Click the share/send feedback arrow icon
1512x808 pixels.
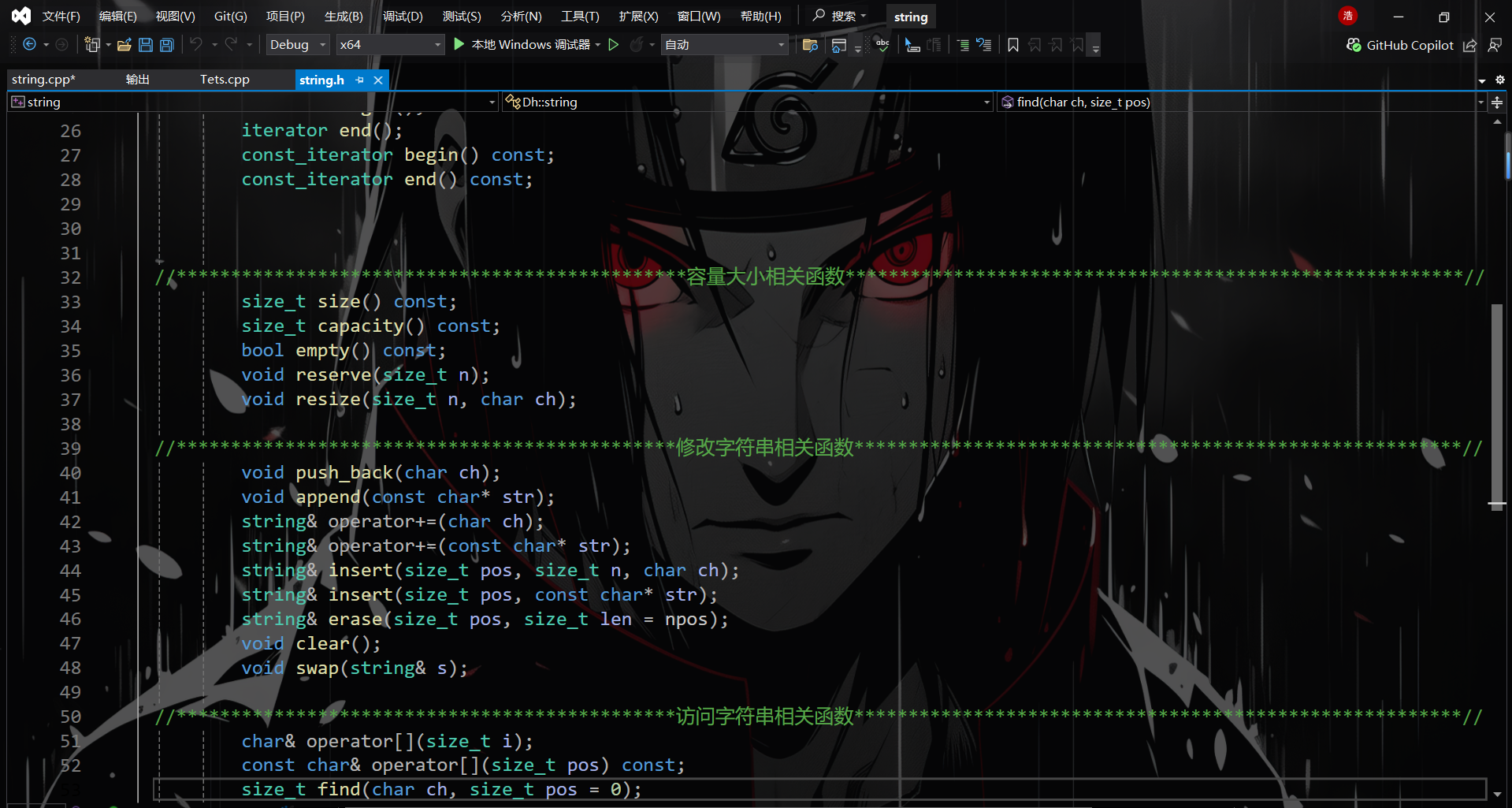click(1469, 46)
